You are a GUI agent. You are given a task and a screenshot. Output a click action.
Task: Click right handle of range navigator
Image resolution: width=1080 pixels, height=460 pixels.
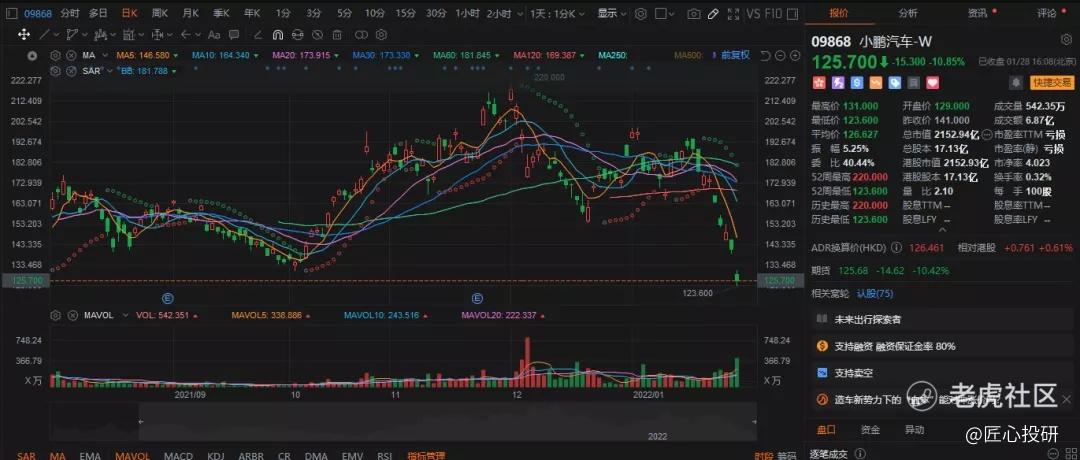(x=755, y=421)
